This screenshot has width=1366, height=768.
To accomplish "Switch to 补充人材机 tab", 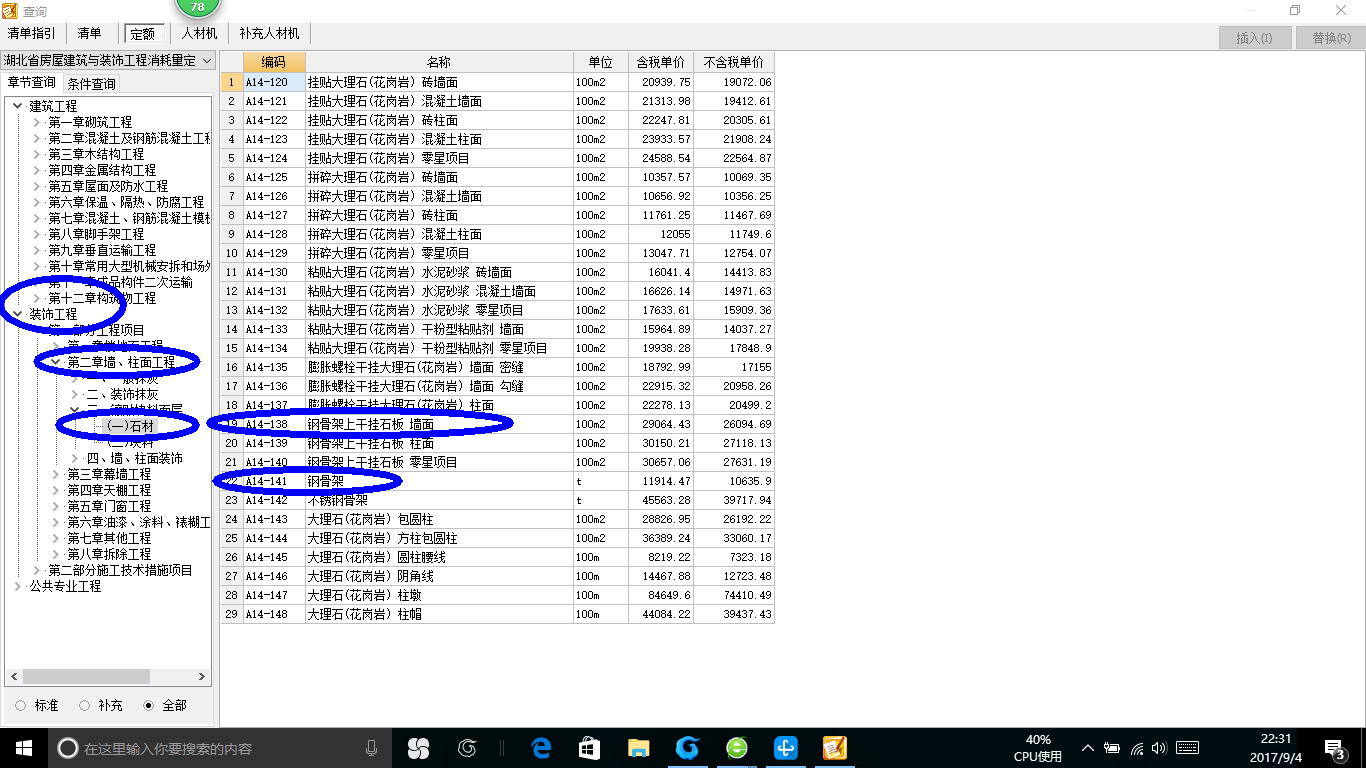I will [x=269, y=33].
